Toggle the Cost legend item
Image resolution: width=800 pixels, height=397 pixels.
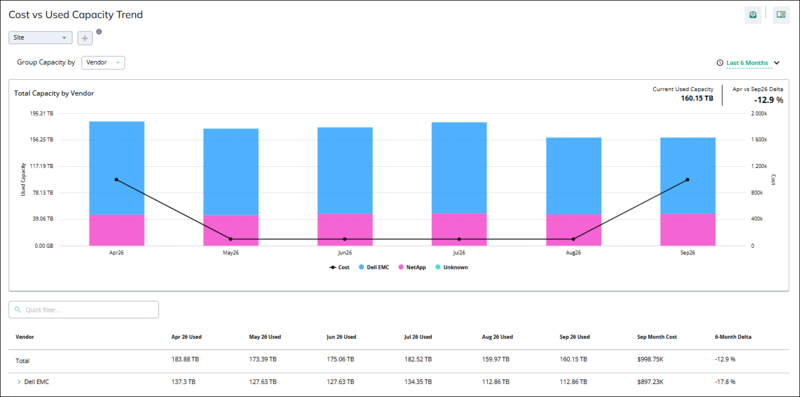(x=339, y=267)
